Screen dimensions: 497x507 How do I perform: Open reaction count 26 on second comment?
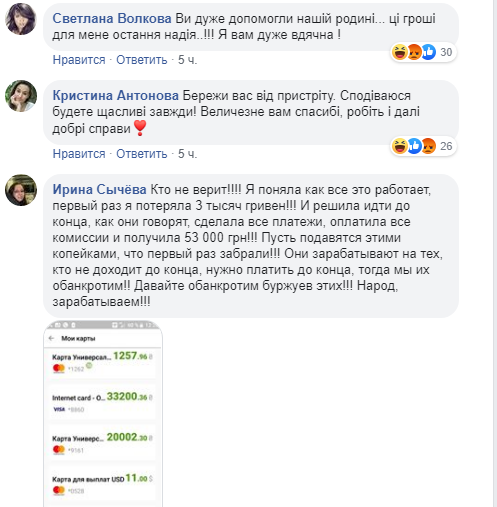pyautogui.click(x=446, y=146)
